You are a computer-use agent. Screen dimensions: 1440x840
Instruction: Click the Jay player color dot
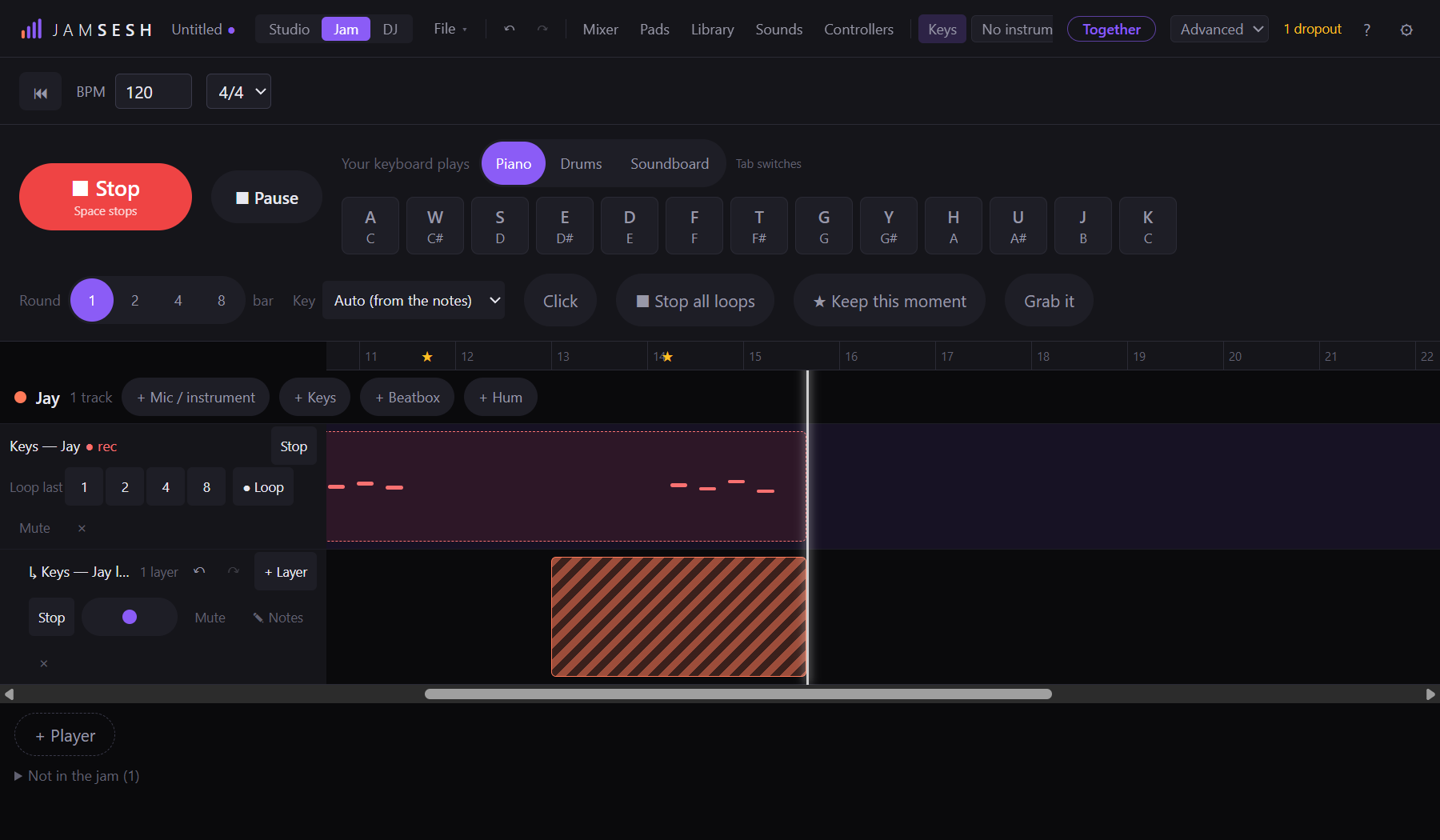click(x=21, y=398)
